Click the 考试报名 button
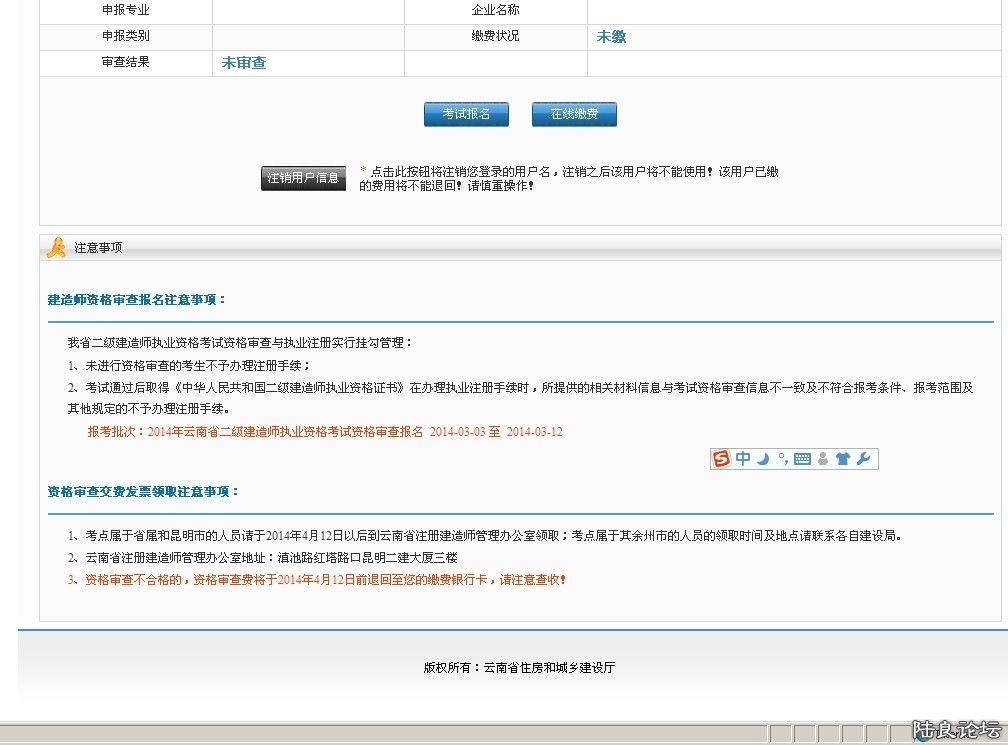 466,114
